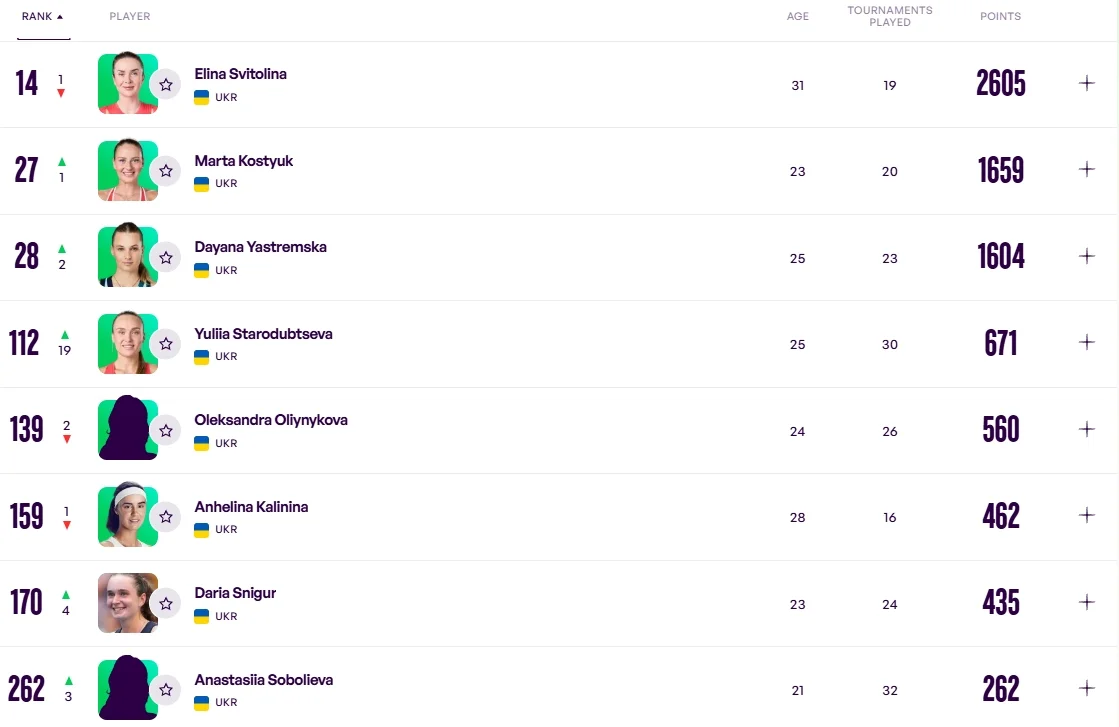Toggle the favorite star for Marta Kostyuk
This screenshot has height=727, width=1119.
point(166,171)
